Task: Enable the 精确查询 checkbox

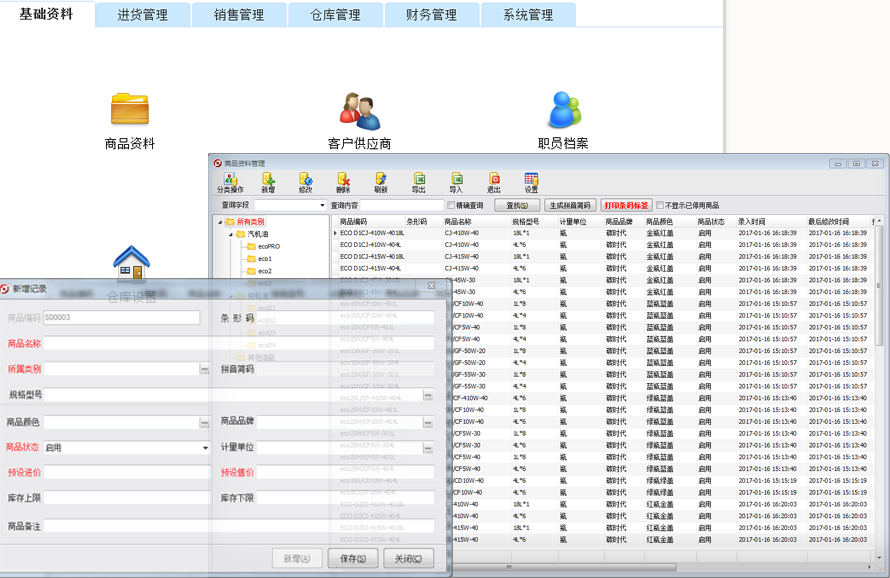Action: (x=452, y=205)
